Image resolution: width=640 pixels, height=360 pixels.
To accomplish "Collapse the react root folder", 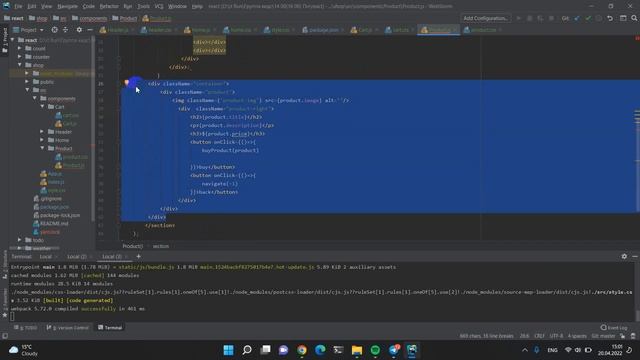I will click(12, 40).
